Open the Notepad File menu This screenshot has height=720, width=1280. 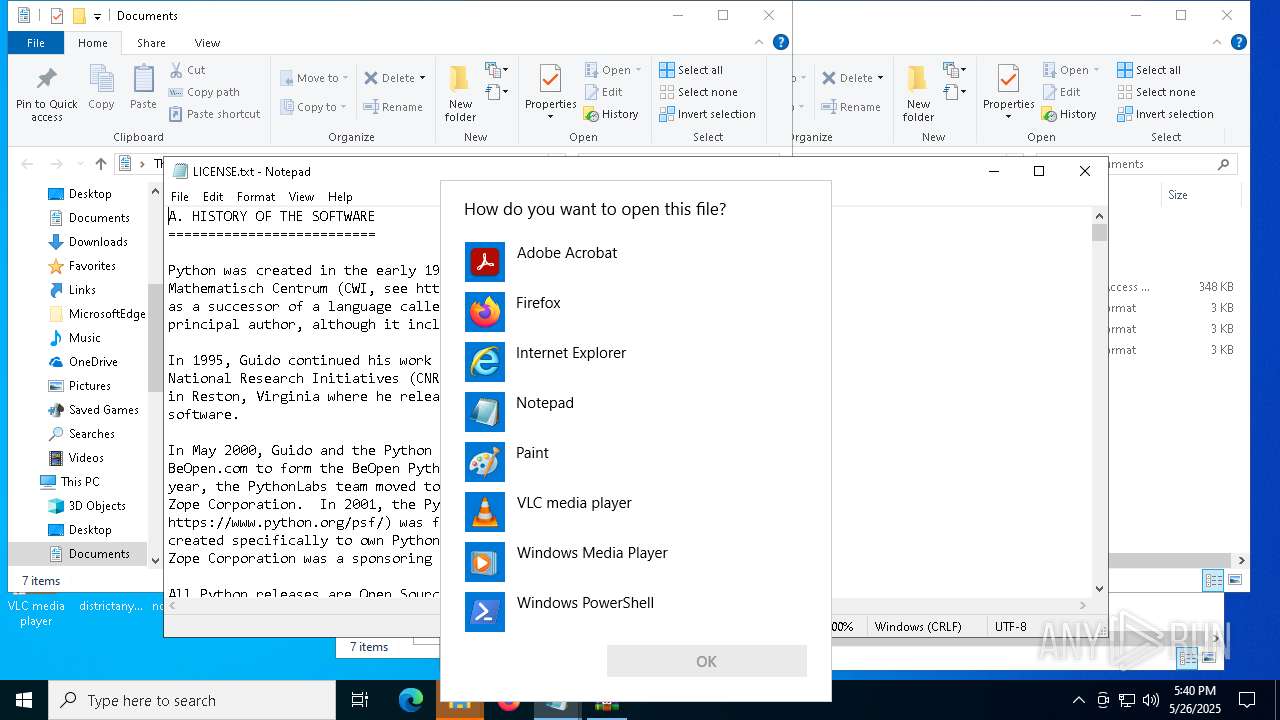point(179,197)
